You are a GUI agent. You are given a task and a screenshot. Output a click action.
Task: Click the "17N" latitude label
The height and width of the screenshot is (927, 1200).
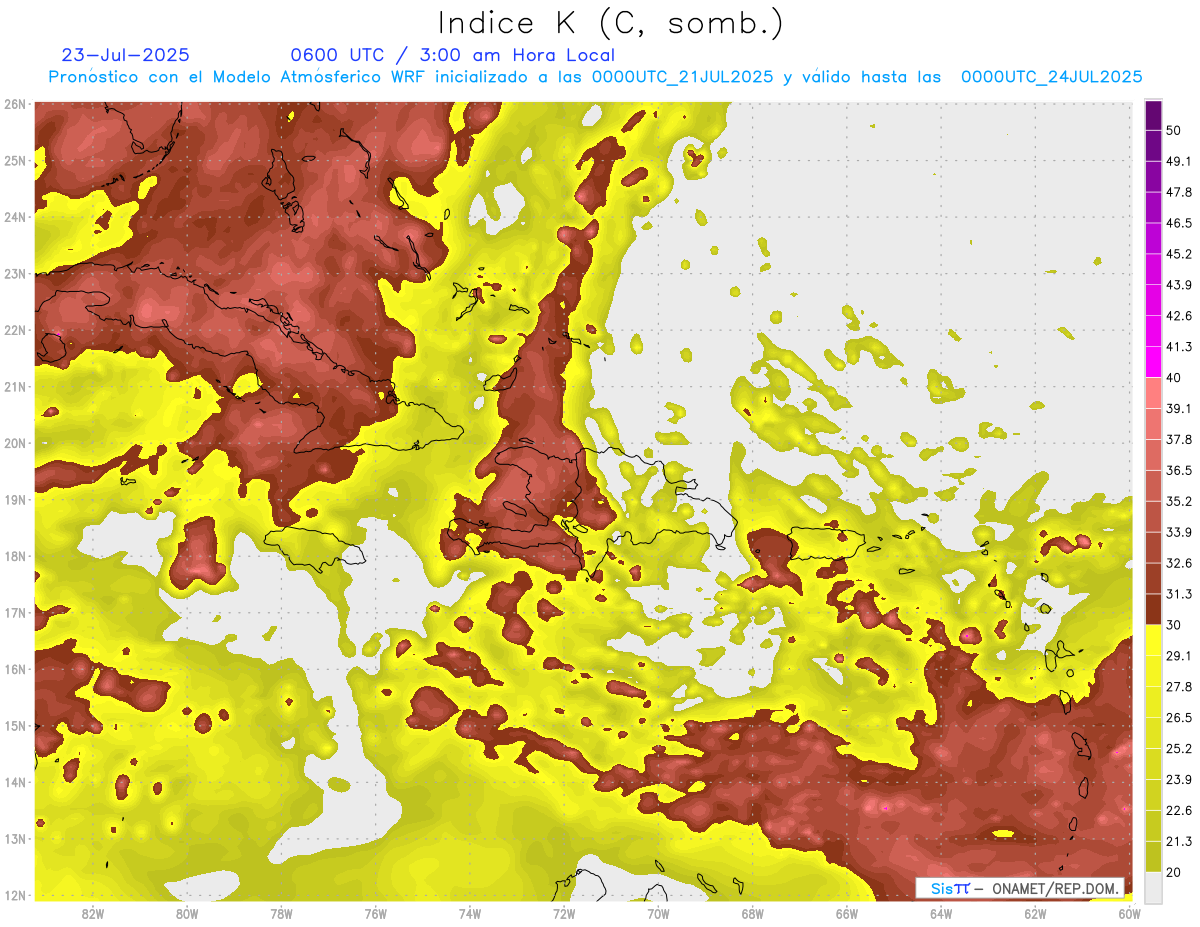click(x=15, y=612)
